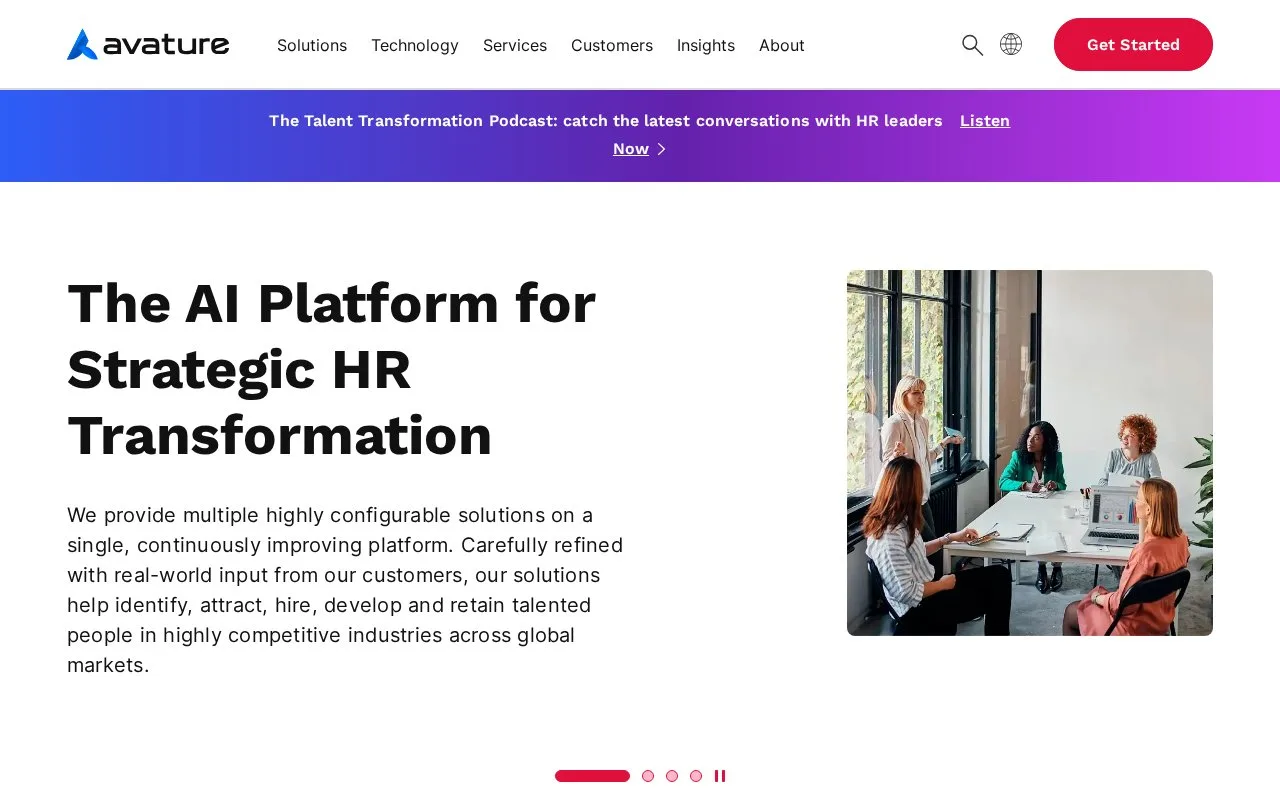Follow the Listen Now podcast link
The height and width of the screenshot is (800, 1280).
pos(985,121)
